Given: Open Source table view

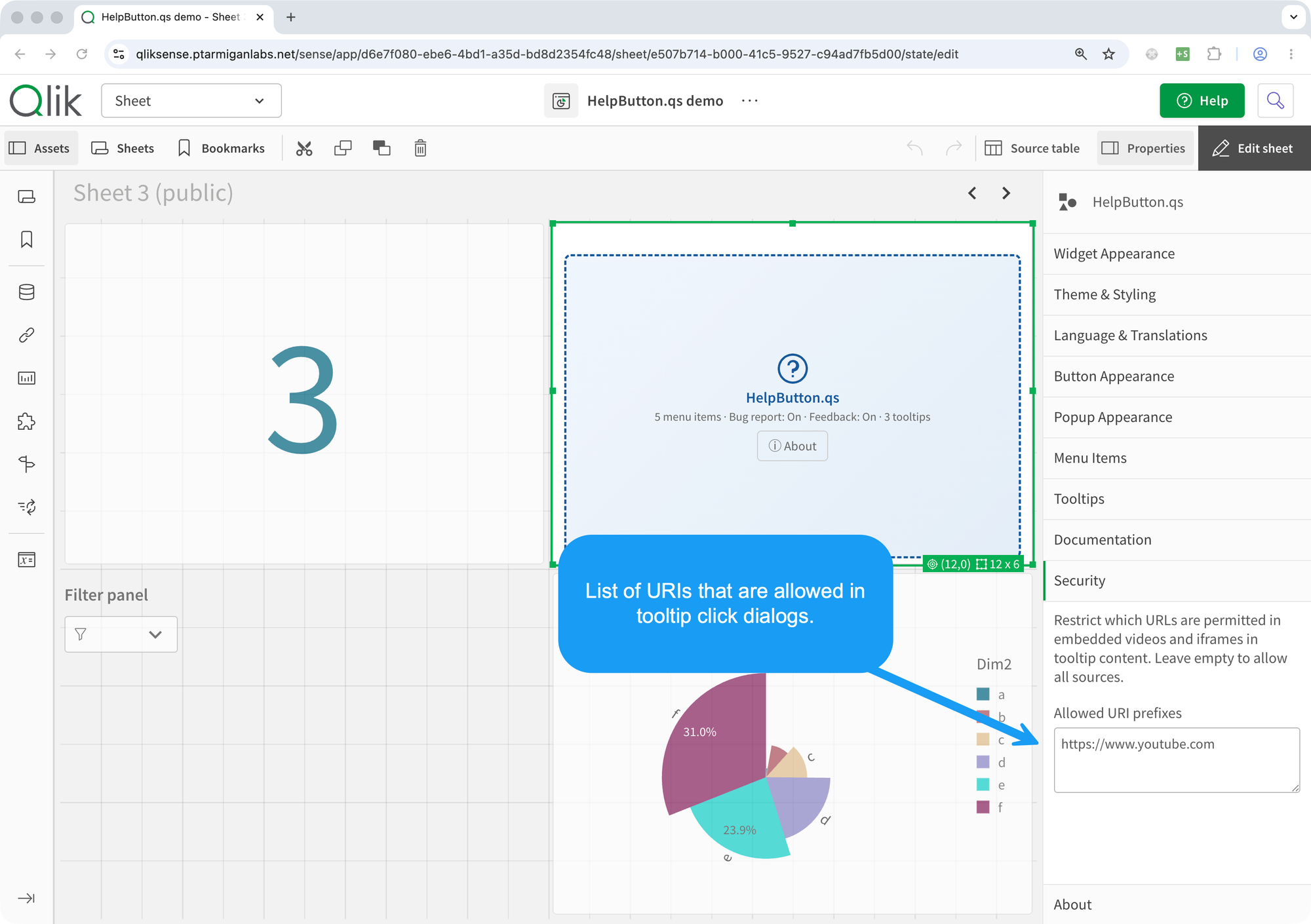Looking at the screenshot, I should pyautogui.click(x=1032, y=148).
